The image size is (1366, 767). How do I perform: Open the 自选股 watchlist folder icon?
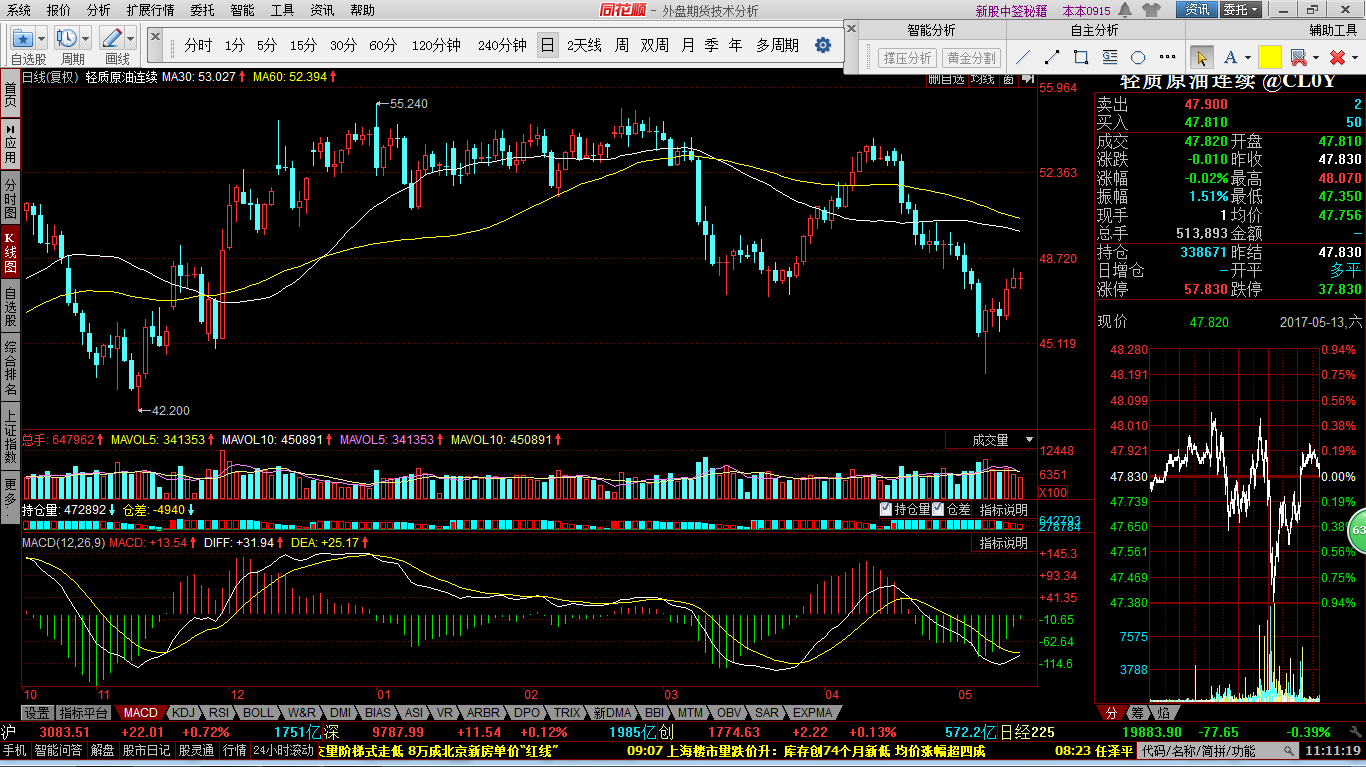23,39
